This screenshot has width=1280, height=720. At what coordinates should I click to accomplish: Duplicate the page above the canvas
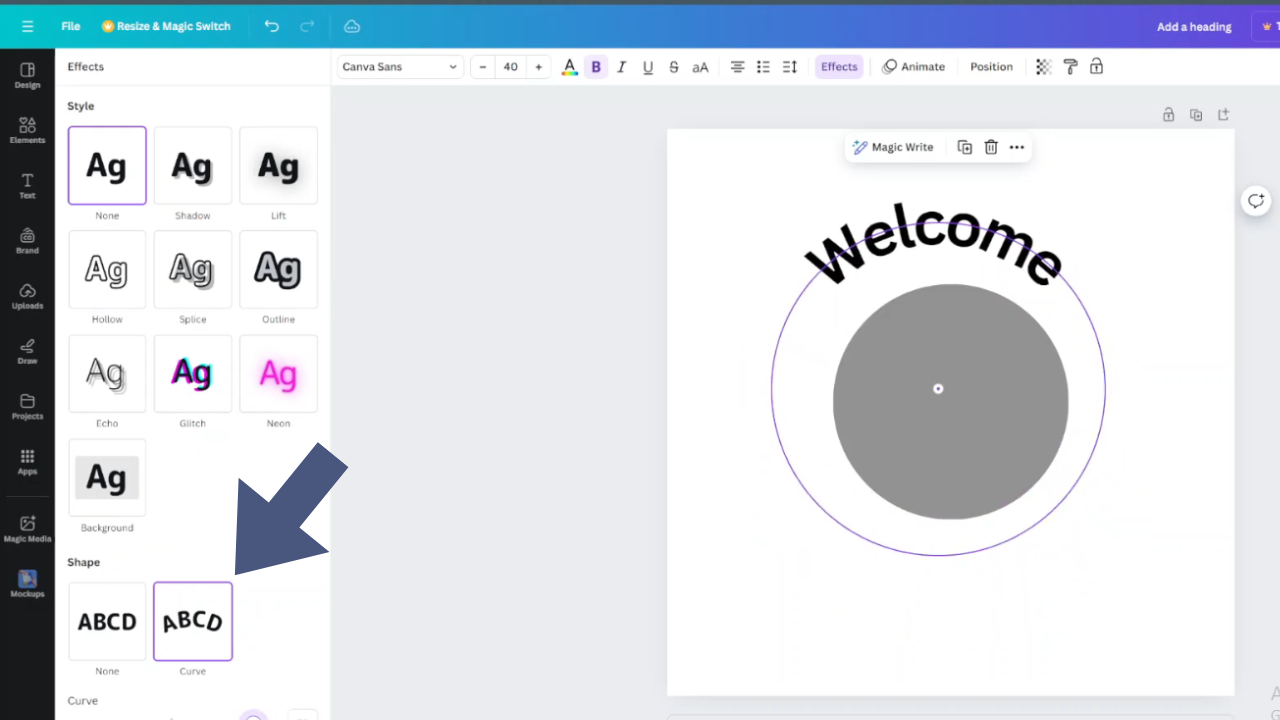click(1196, 115)
